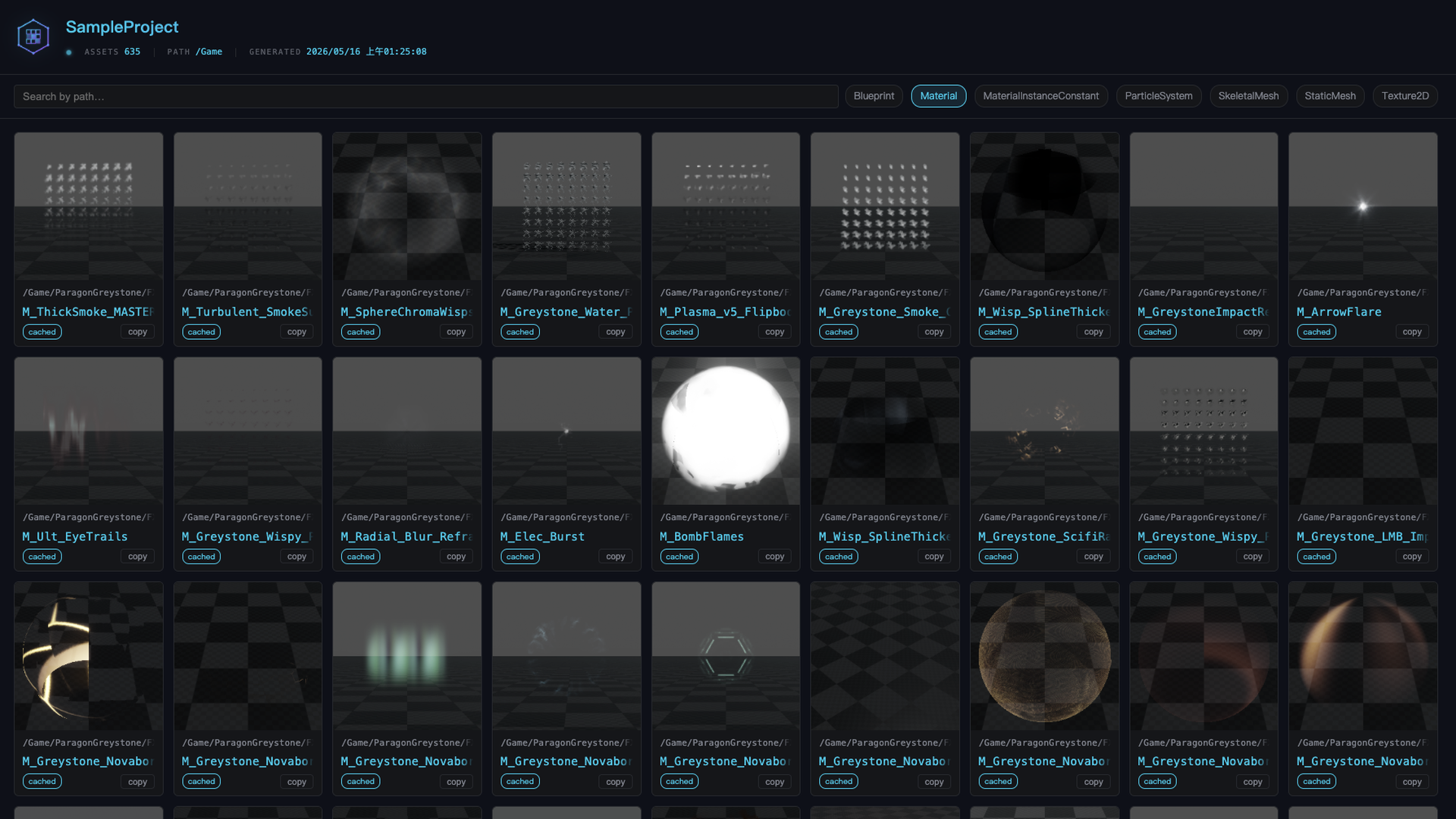The width and height of the screenshot is (1456, 819).
Task: Click cached badge on M_Greystone_LMB_Imp card
Action: (1316, 556)
